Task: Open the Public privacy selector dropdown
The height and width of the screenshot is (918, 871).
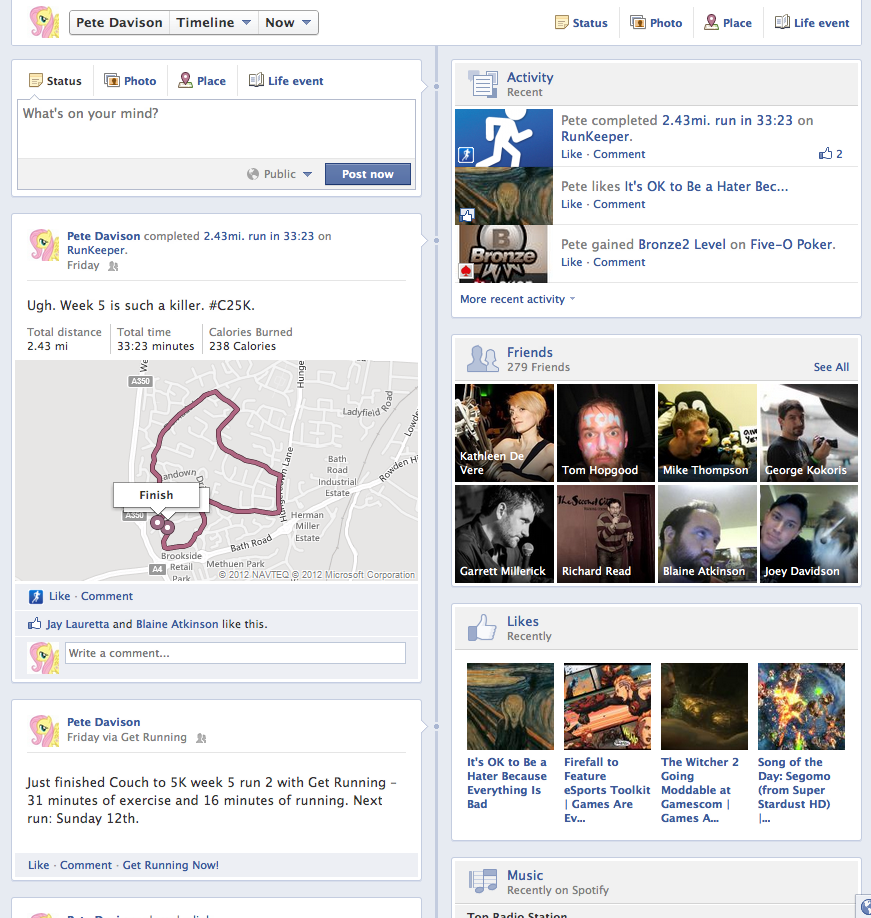Action: (280, 174)
